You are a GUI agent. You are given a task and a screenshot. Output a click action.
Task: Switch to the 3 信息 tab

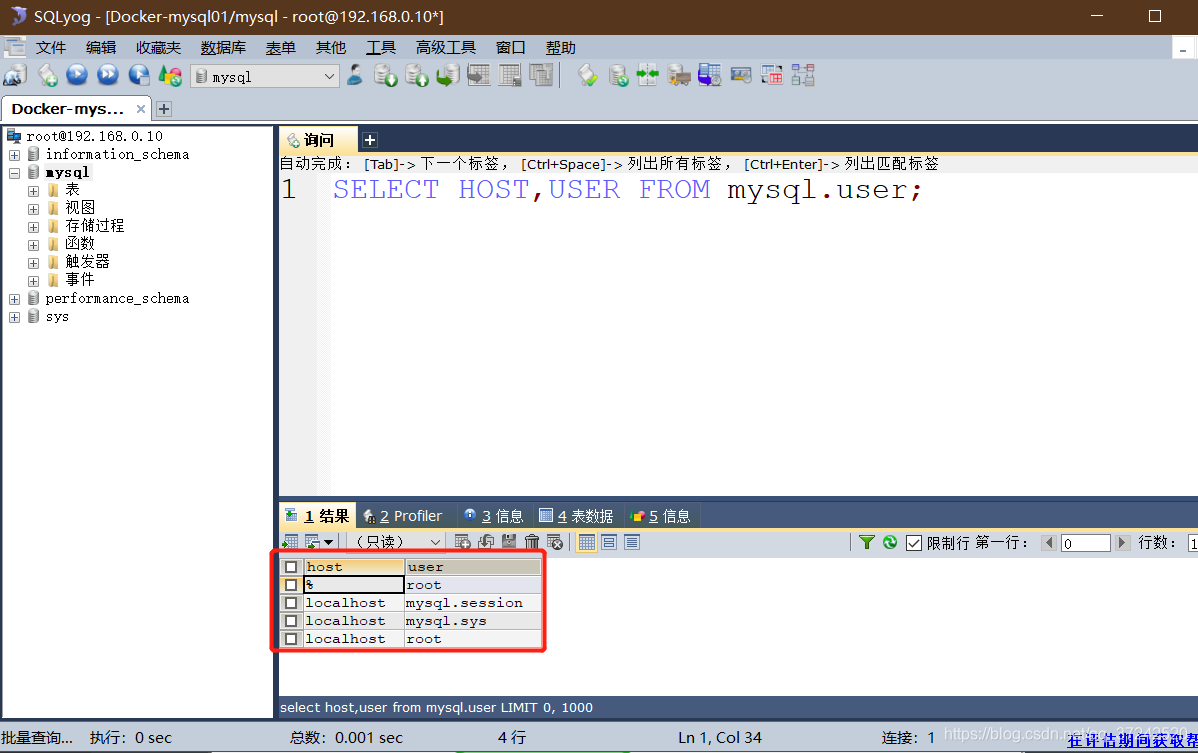494,516
